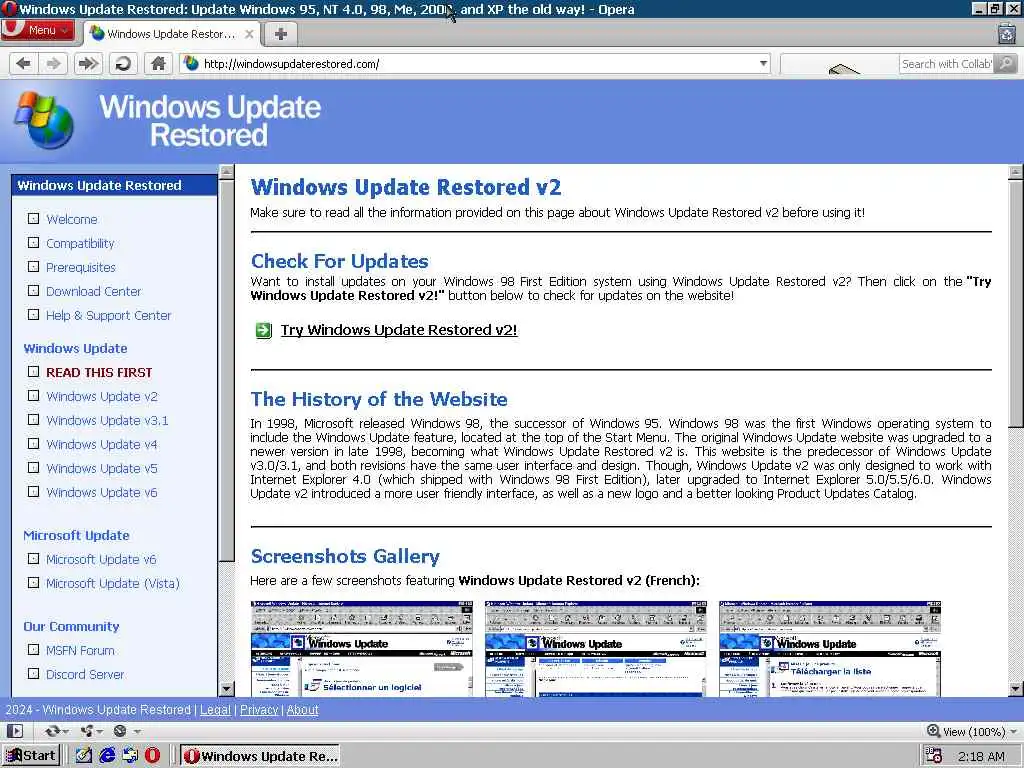Open the Discord Server link

point(85,675)
